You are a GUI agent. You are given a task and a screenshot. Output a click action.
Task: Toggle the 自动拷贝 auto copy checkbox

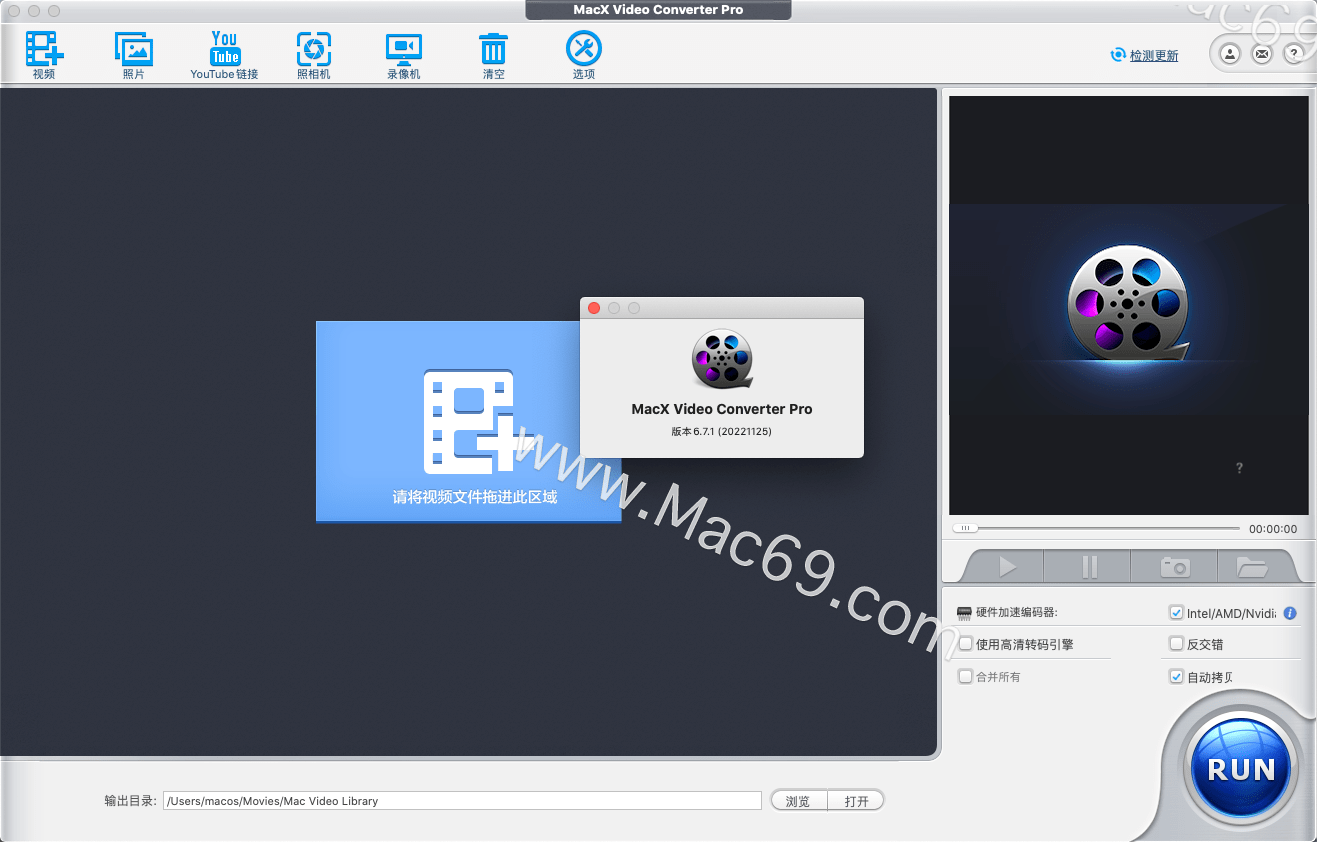[x=1176, y=677]
